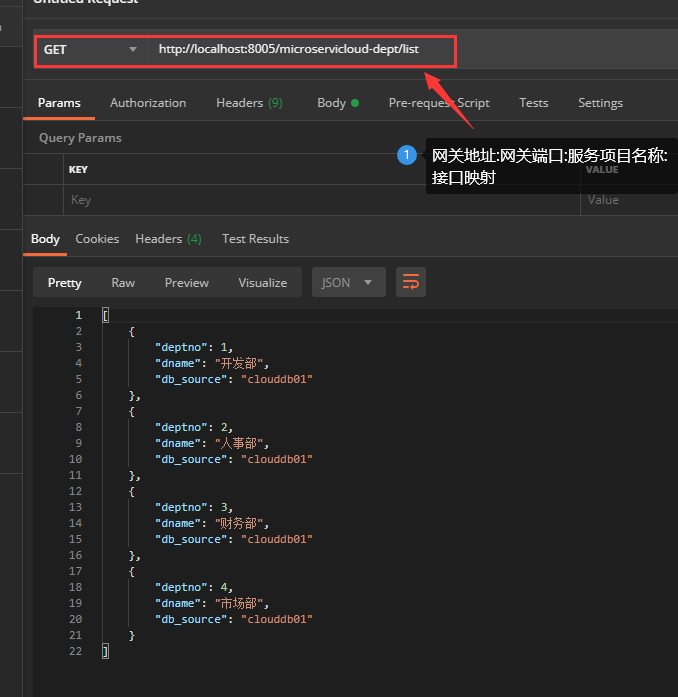Screen dimensions: 678x697
Task: Click the KEY column header
Action: click(78, 170)
